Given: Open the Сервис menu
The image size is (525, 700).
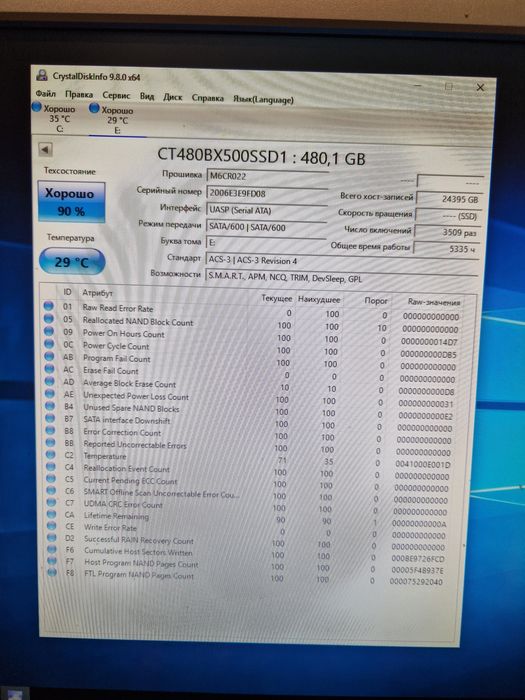Looking at the screenshot, I should pos(116,96).
